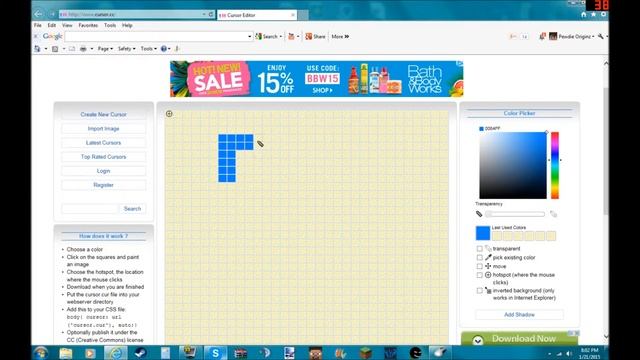
Task: Enable the hotspot checkbox
Action: [x=480, y=275]
